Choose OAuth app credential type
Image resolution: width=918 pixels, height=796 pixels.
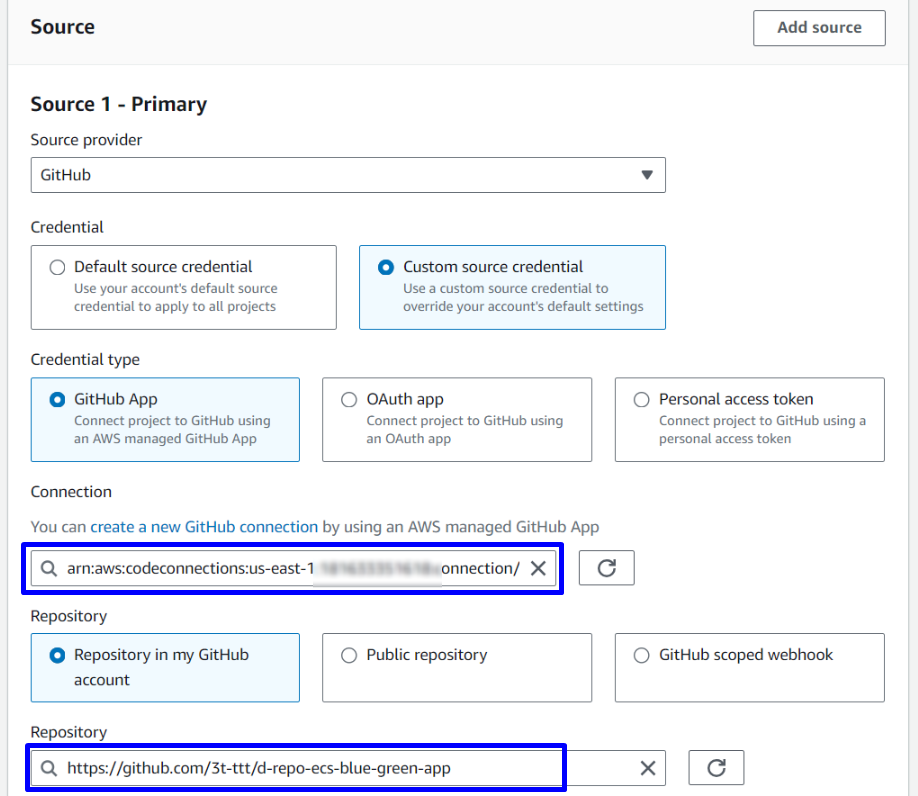click(349, 399)
